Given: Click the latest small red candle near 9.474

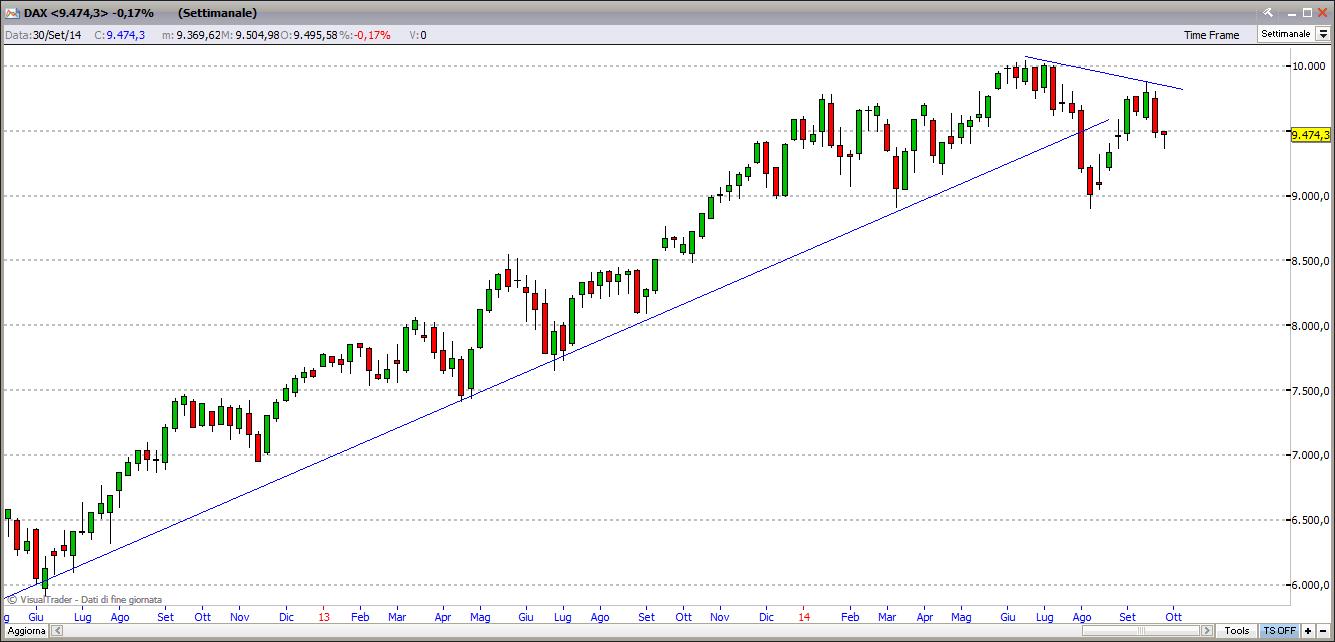Looking at the screenshot, I should coord(1164,134).
